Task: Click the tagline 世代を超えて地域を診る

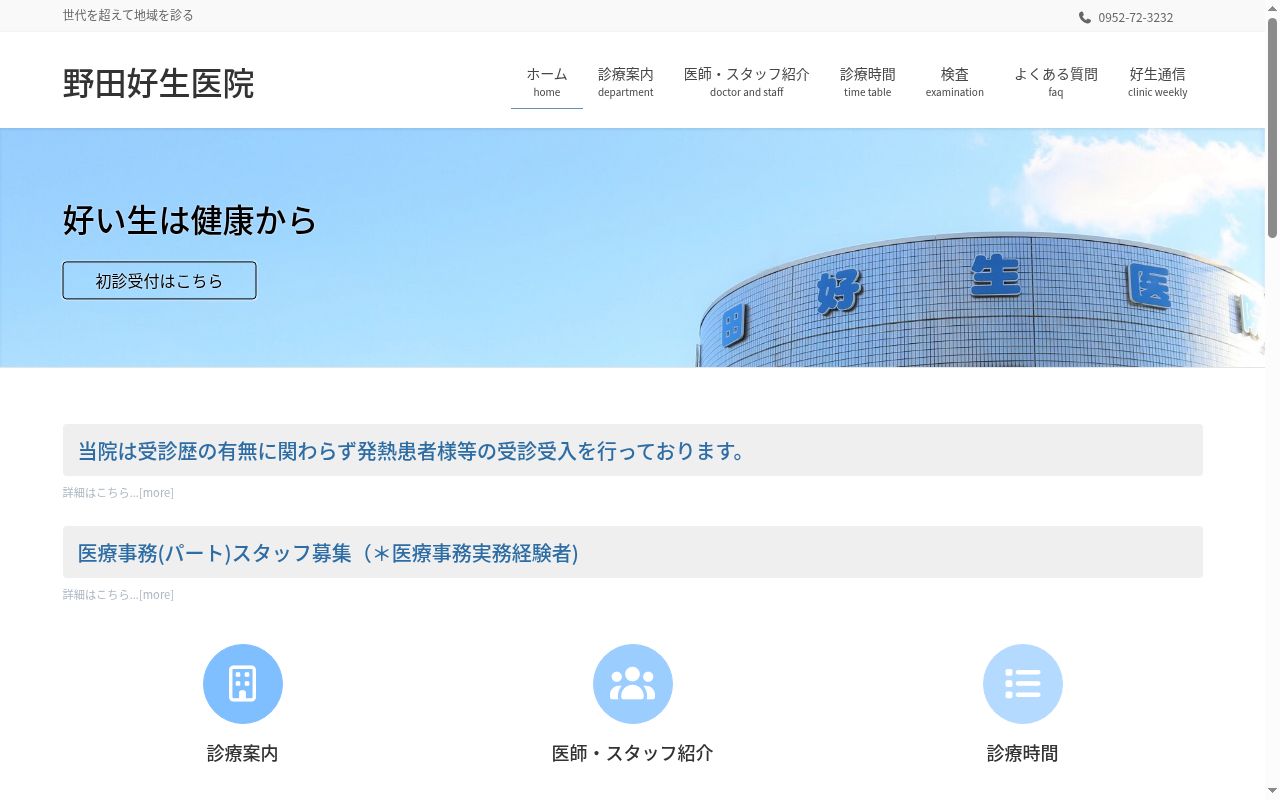Action: pos(128,15)
